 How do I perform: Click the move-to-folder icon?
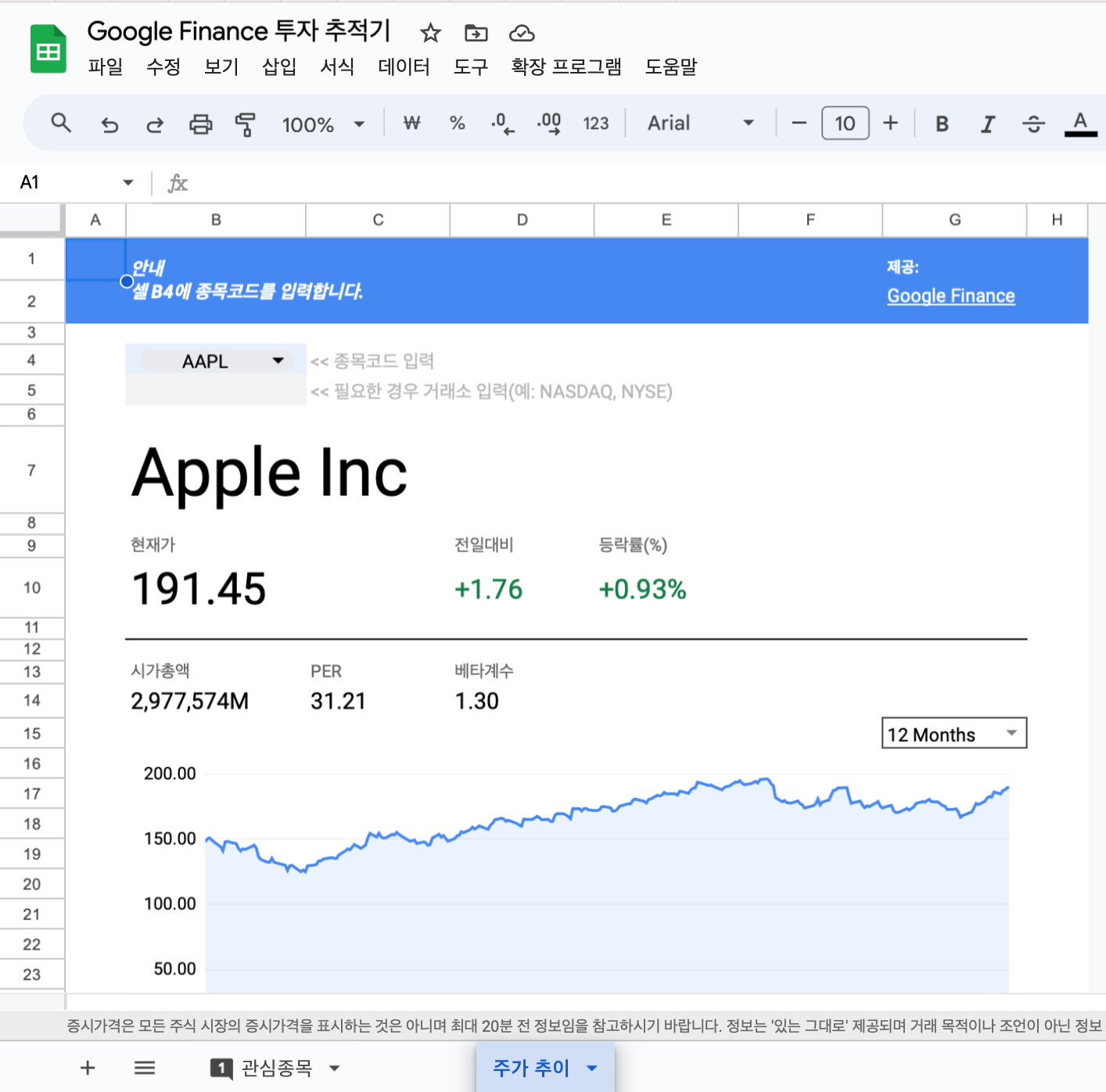click(476, 33)
